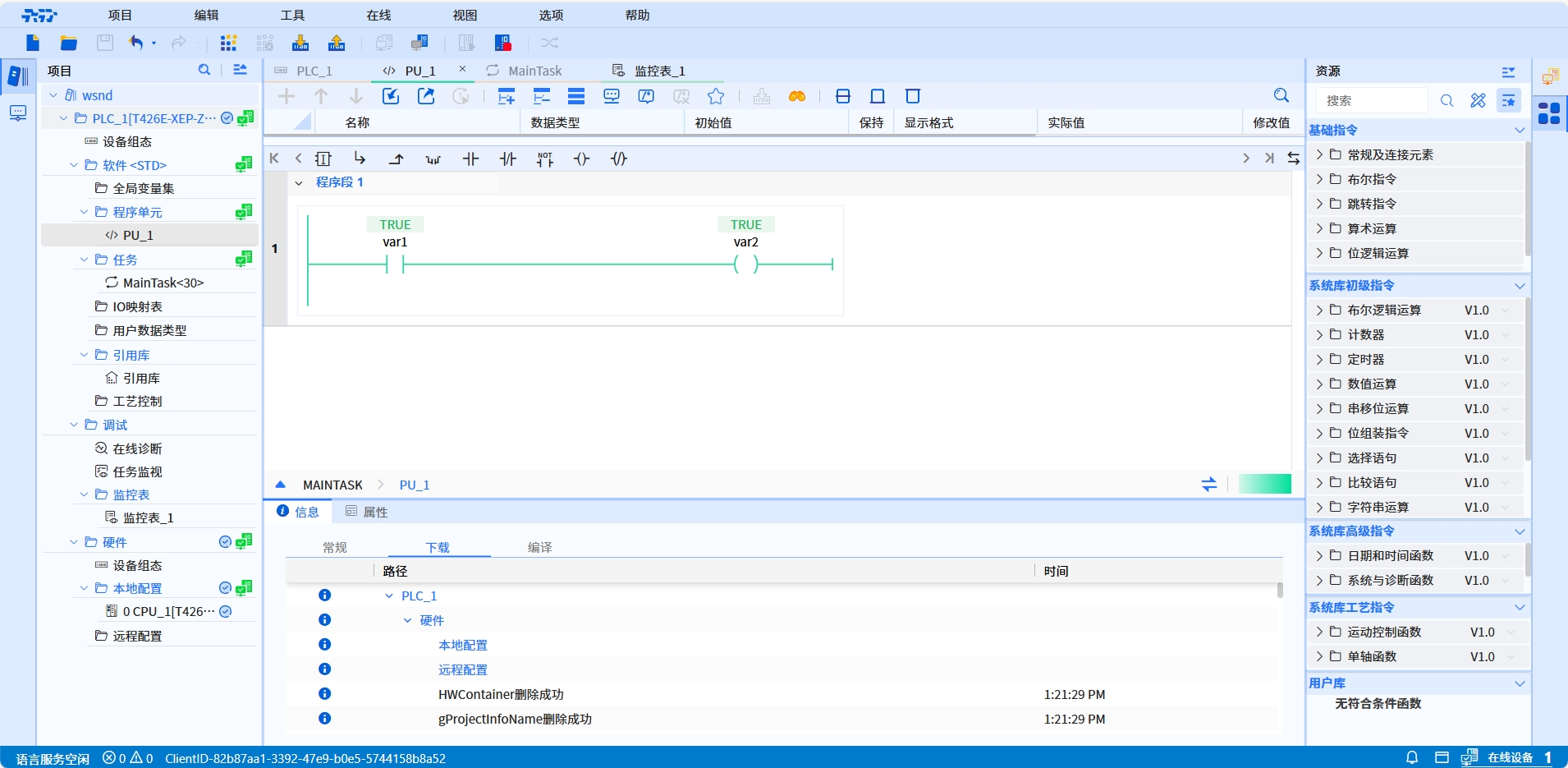Image resolution: width=1568 pixels, height=768 pixels.
Task: Click the star icon in variable toolbar
Action: (716, 96)
